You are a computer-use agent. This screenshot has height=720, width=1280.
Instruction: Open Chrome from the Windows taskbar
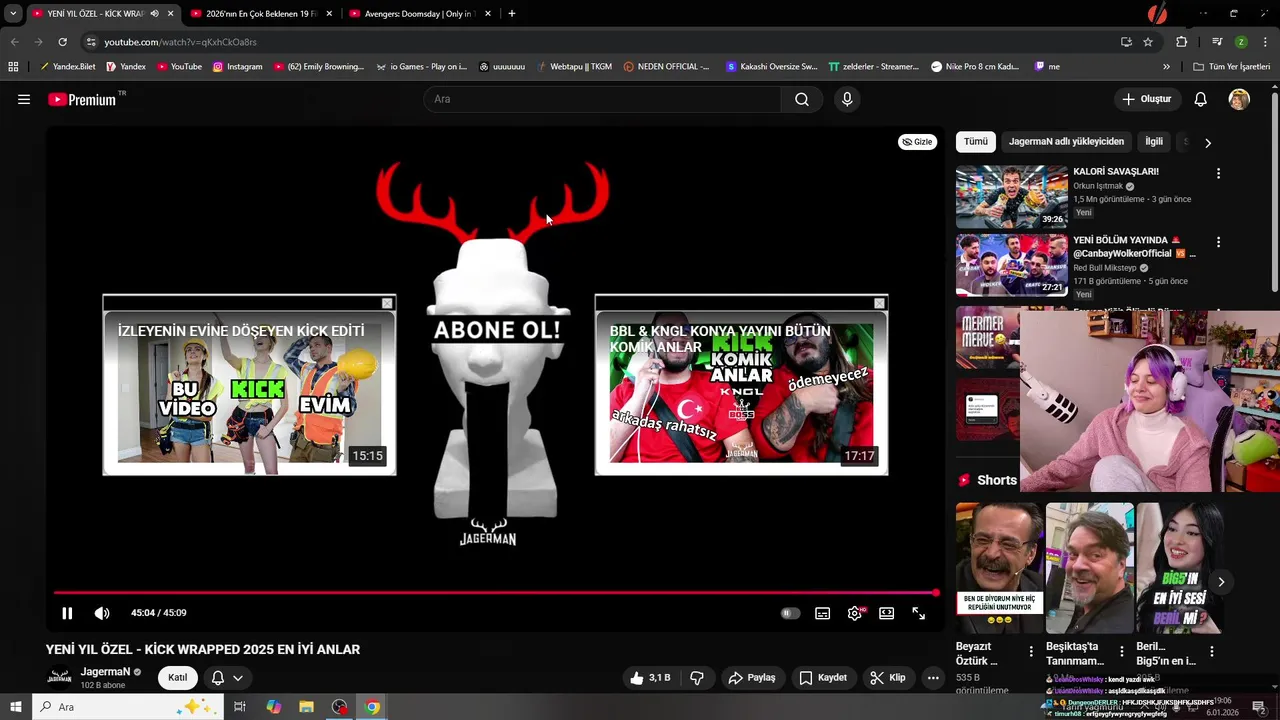[x=372, y=707]
